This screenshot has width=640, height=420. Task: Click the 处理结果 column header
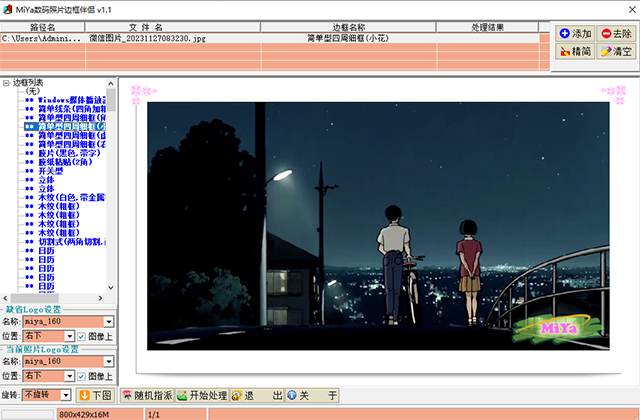point(487,27)
